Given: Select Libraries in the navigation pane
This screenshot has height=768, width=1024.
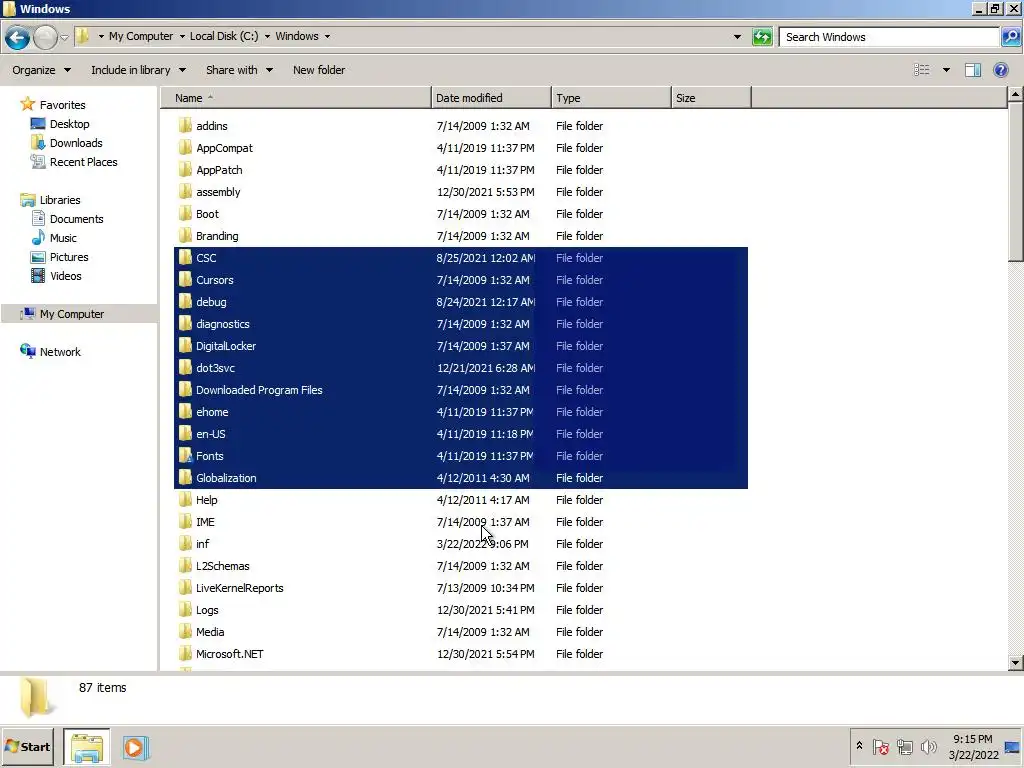Looking at the screenshot, I should 59,200.
